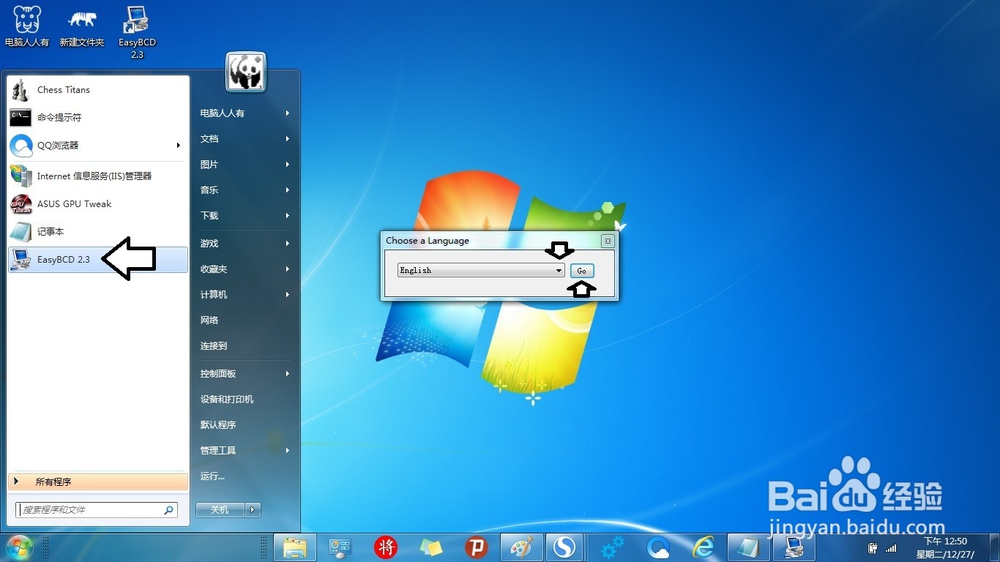Expand the shutdown options arrow
1000x562 pixels.
click(x=253, y=510)
